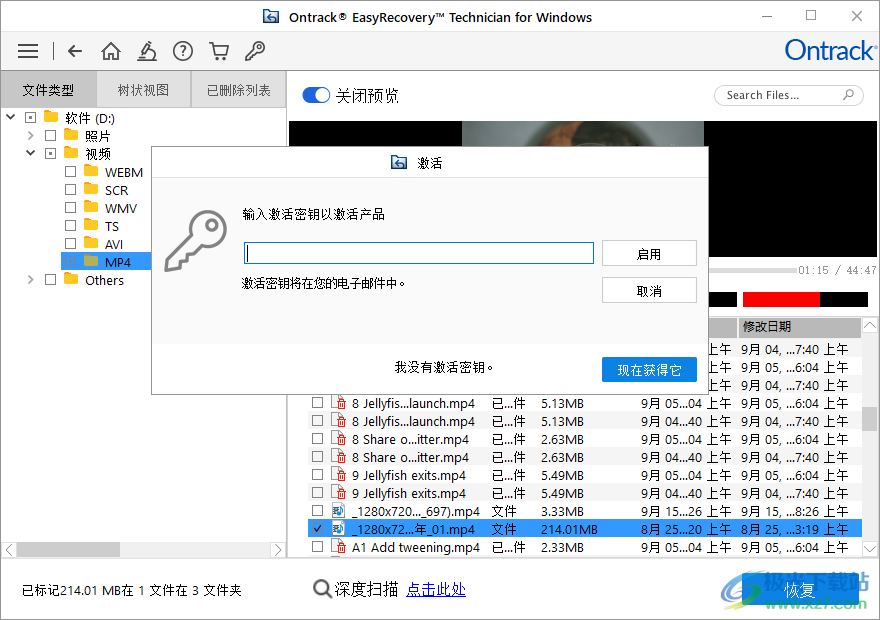This screenshot has height=620, width=880.
Task: Click the video preview progress bar
Action: (x=753, y=270)
